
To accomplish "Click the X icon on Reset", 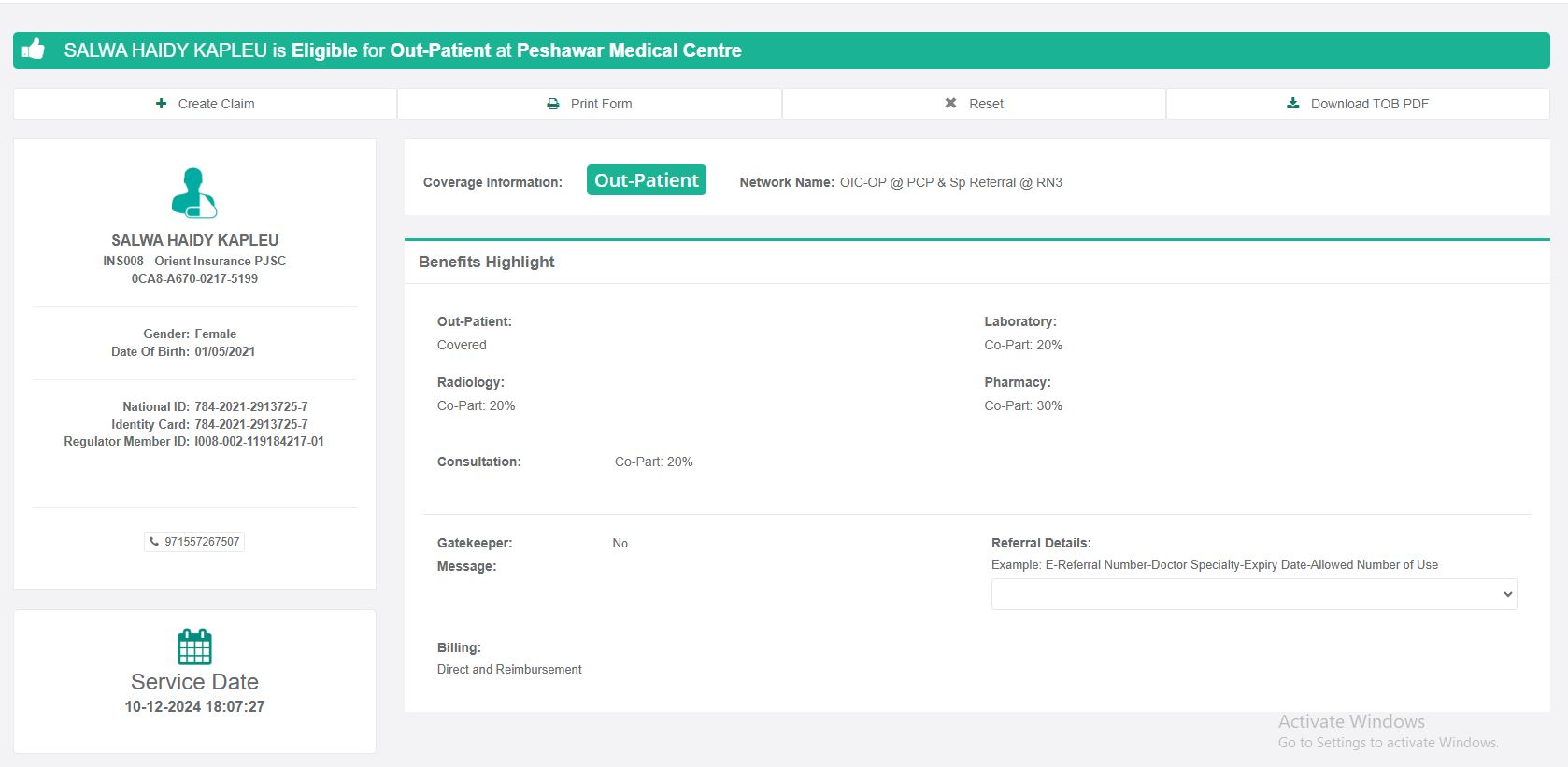I will [x=950, y=103].
